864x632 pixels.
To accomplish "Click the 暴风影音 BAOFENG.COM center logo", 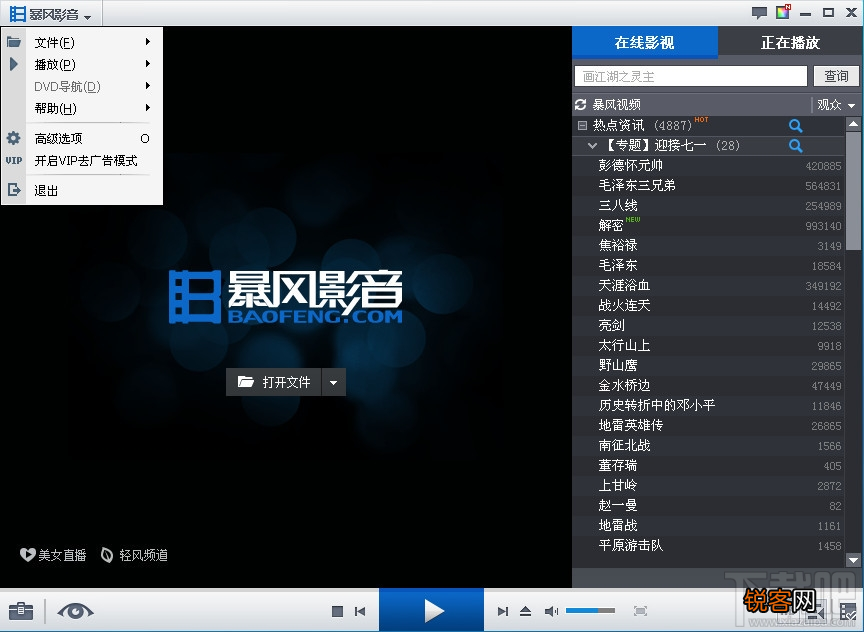I will click(285, 296).
